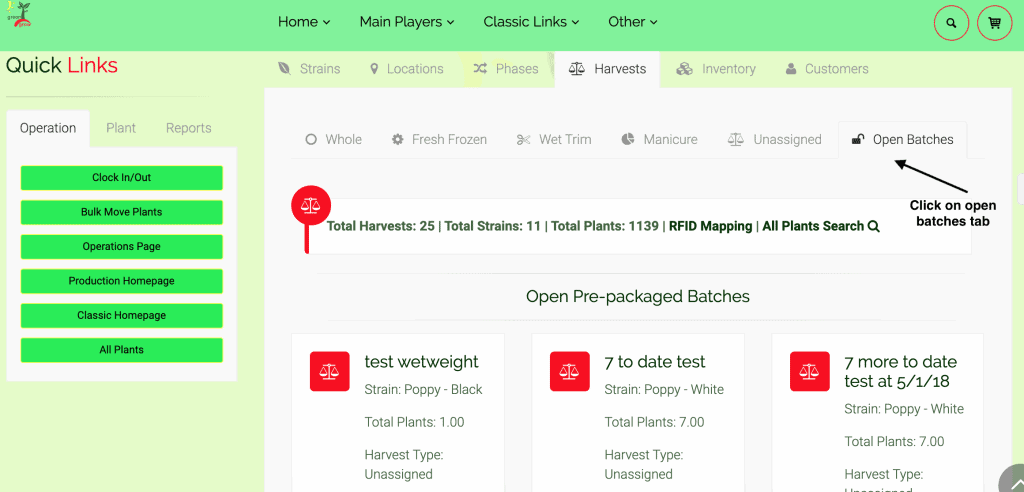The height and width of the screenshot is (492, 1024).
Task: Open the search icon in header
Action: coord(952,23)
